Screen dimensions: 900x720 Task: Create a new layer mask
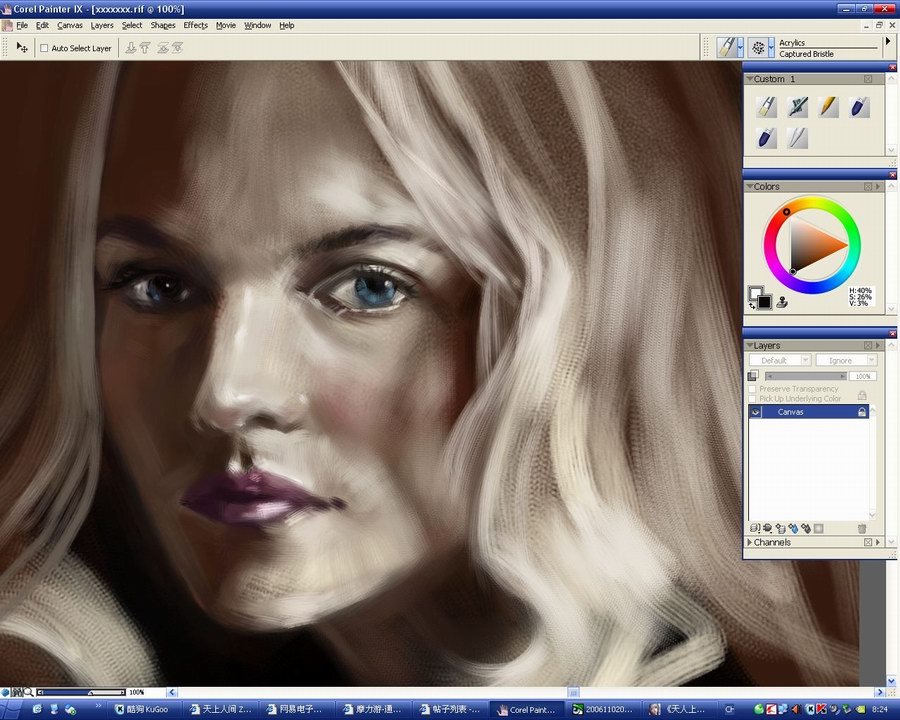tap(819, 528)
